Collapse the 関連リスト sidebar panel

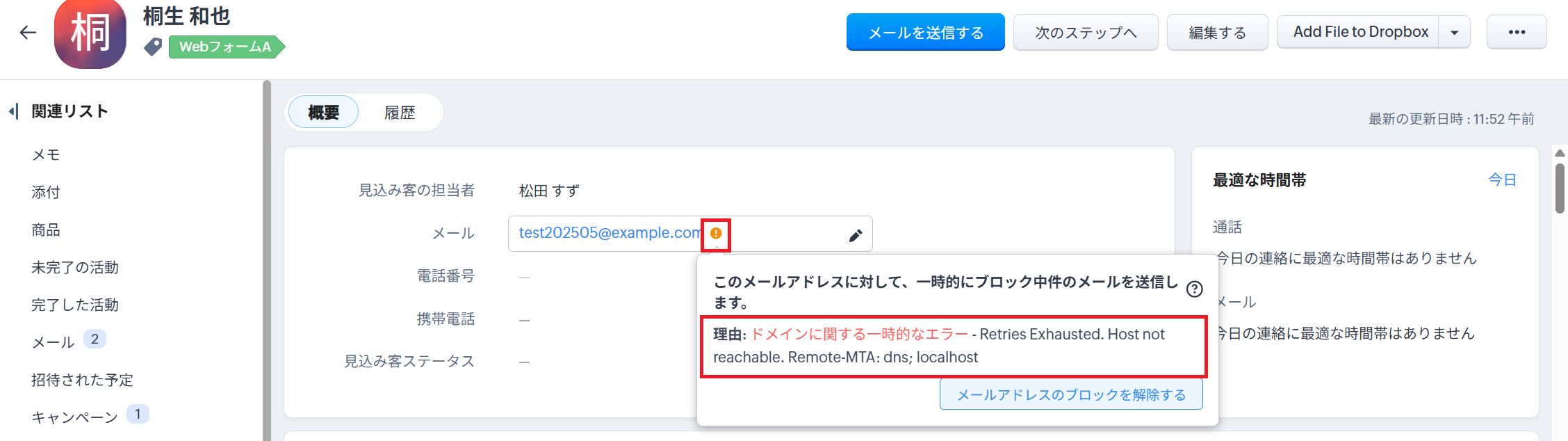tap(13, 111)
